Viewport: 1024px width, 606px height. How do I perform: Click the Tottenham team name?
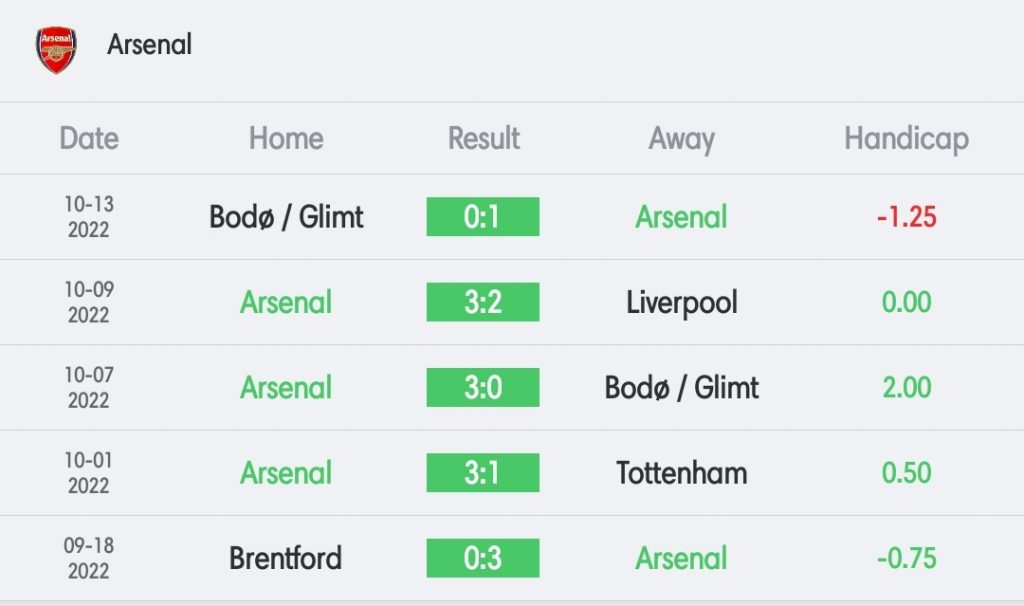681,473
